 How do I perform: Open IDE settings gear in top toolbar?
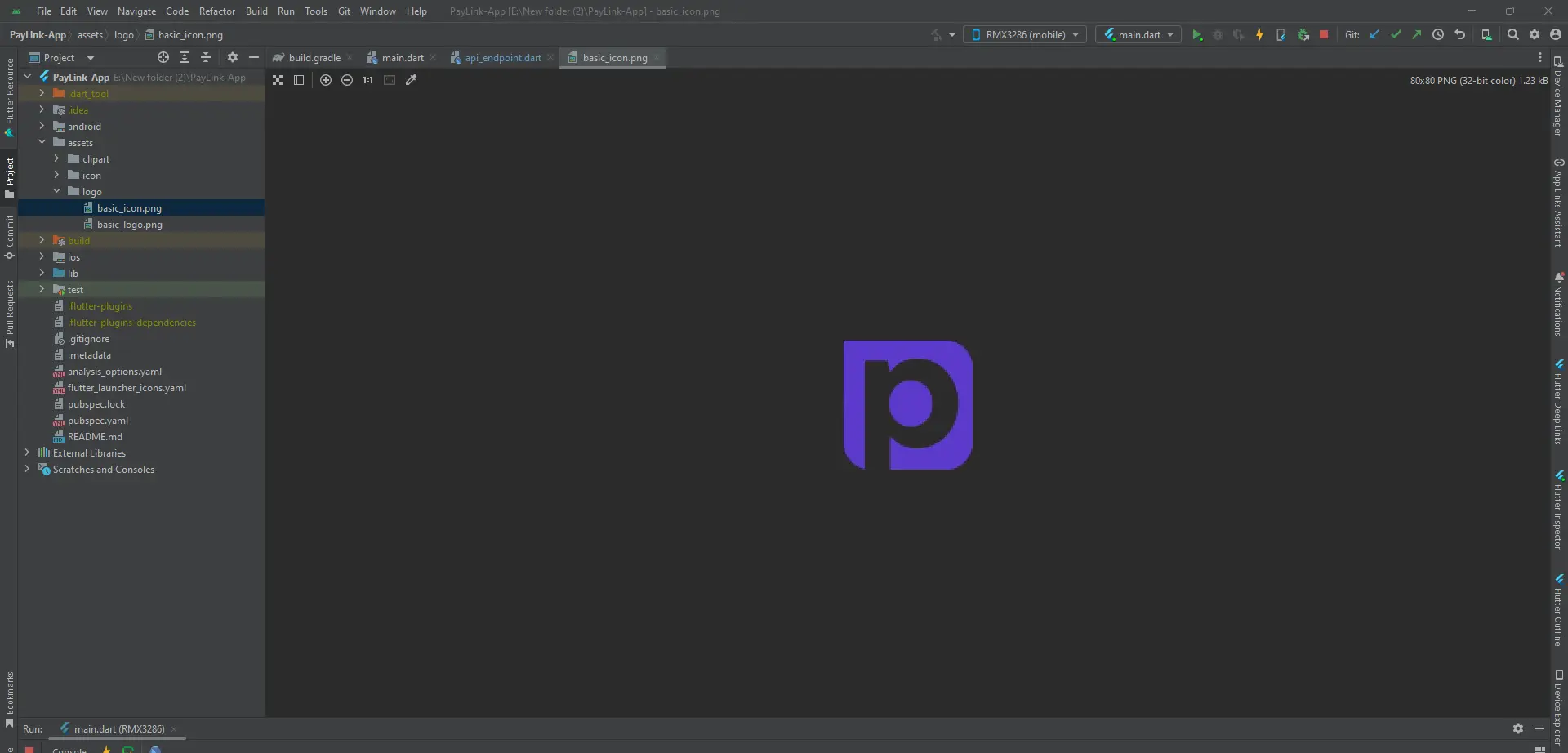(1535, 35)
